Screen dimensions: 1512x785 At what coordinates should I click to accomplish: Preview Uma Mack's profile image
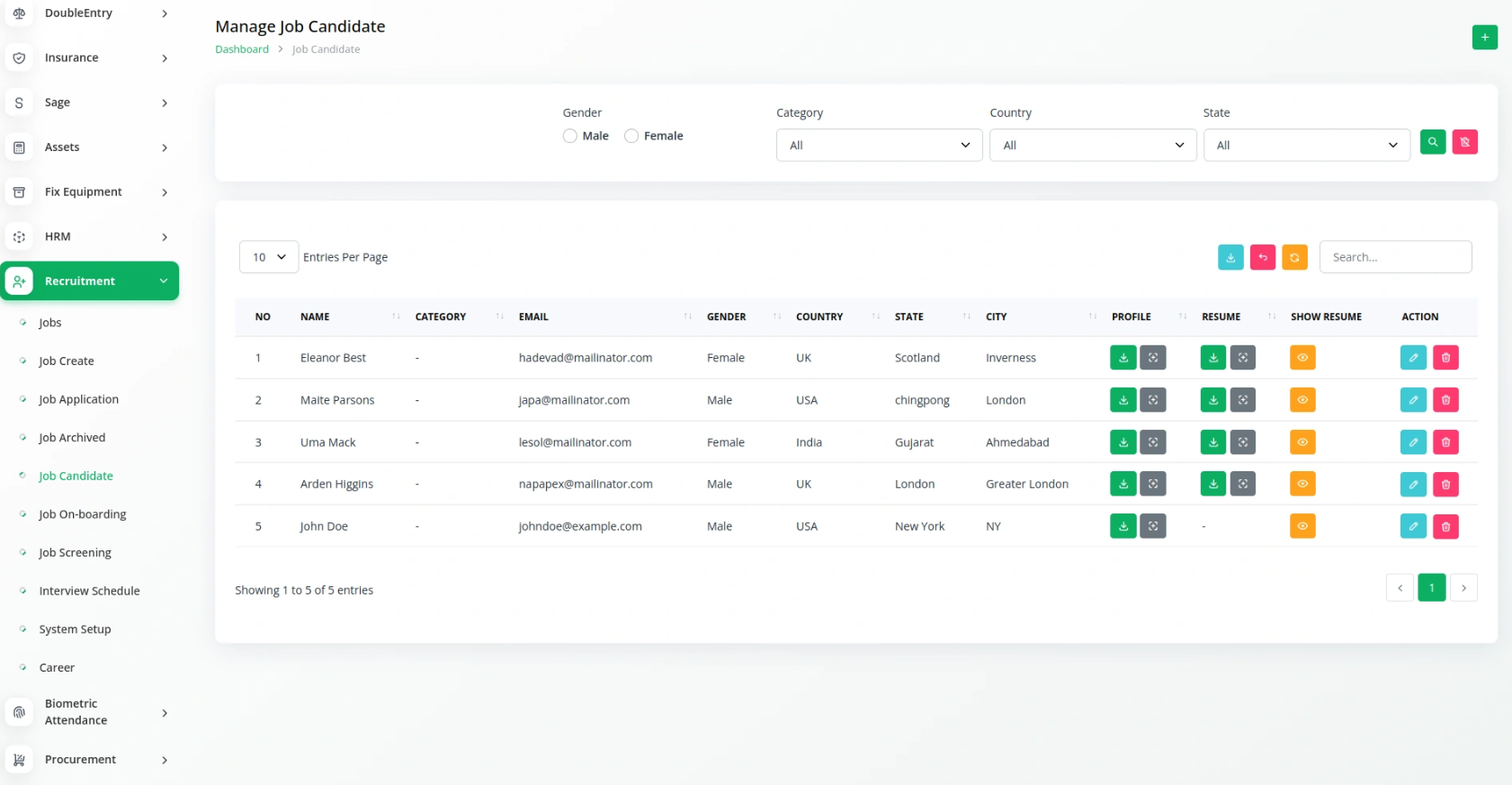(x=1153, y=442)
